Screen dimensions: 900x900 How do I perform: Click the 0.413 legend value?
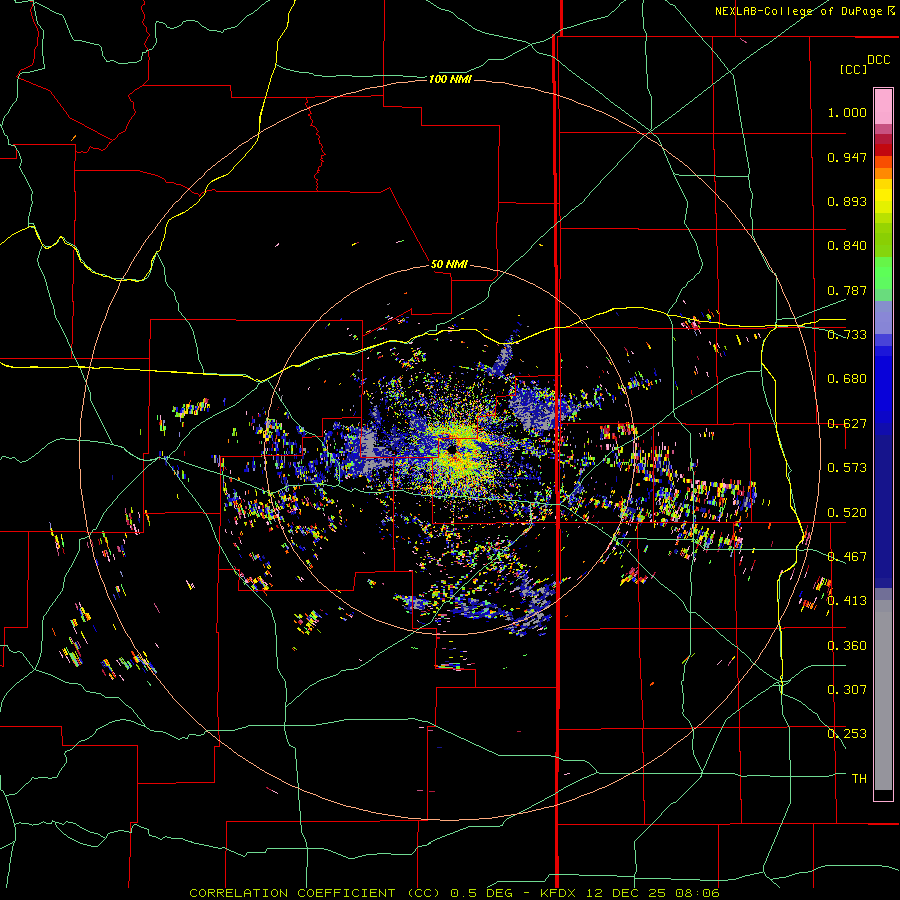tap(847, 601)
